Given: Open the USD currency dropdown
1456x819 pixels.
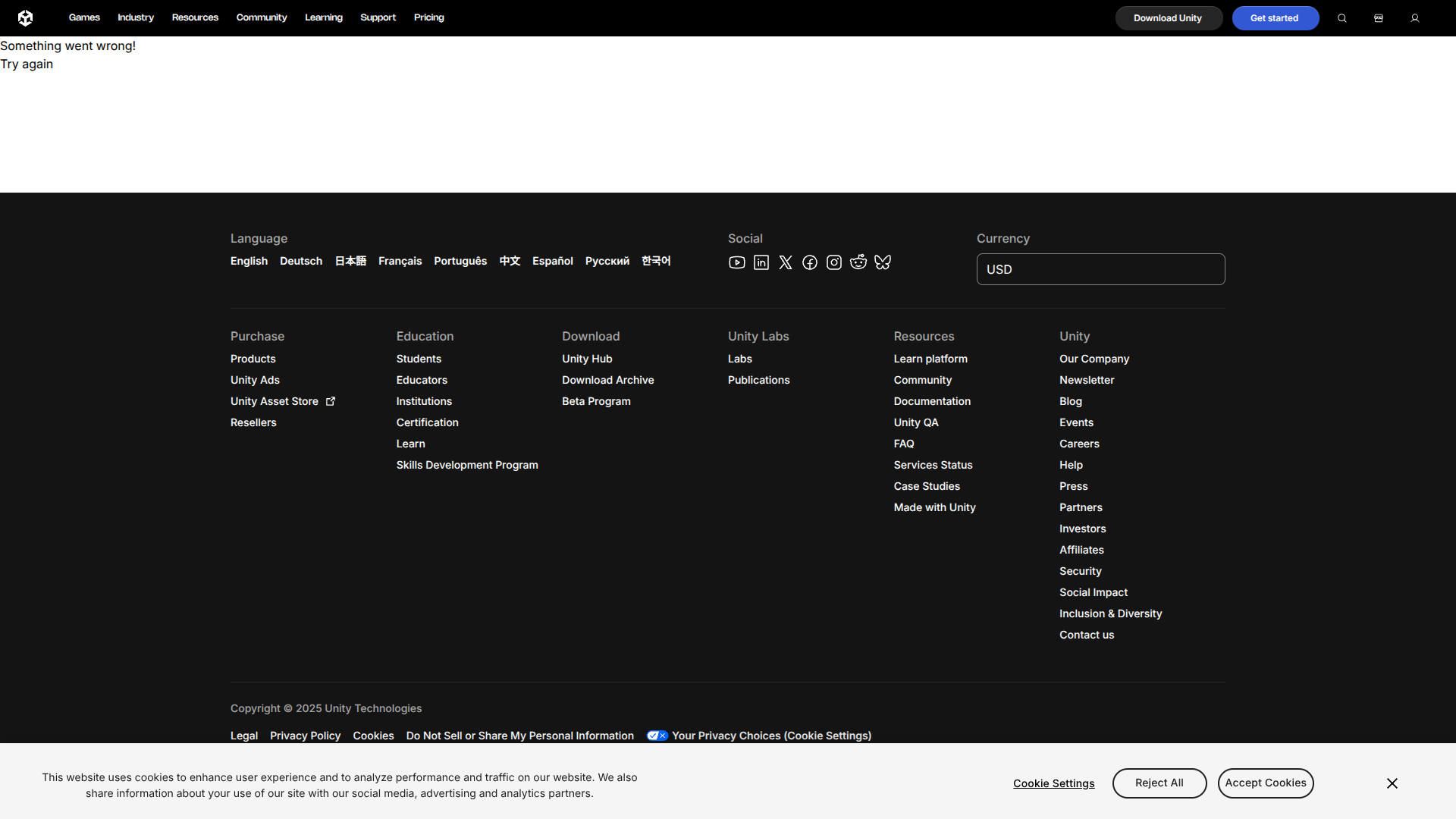Looking at the screenshot, I should 1101,269.
